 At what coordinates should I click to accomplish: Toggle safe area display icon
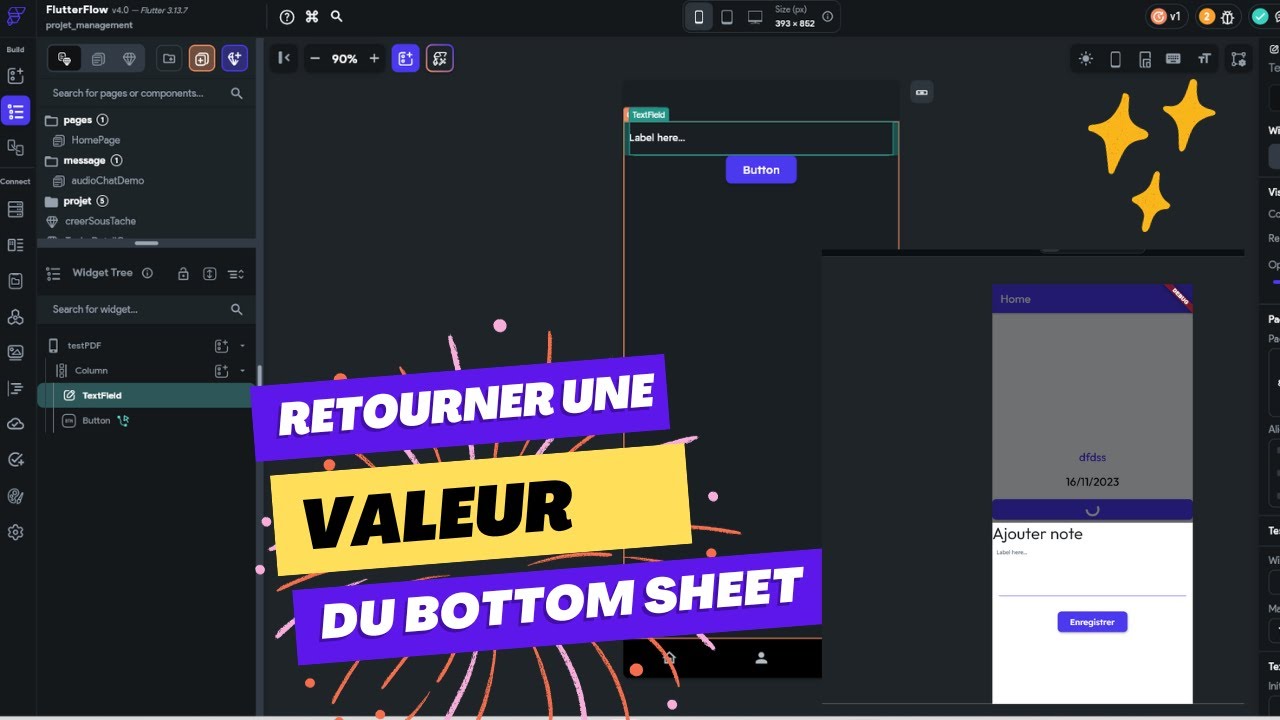click(1145, 59)
